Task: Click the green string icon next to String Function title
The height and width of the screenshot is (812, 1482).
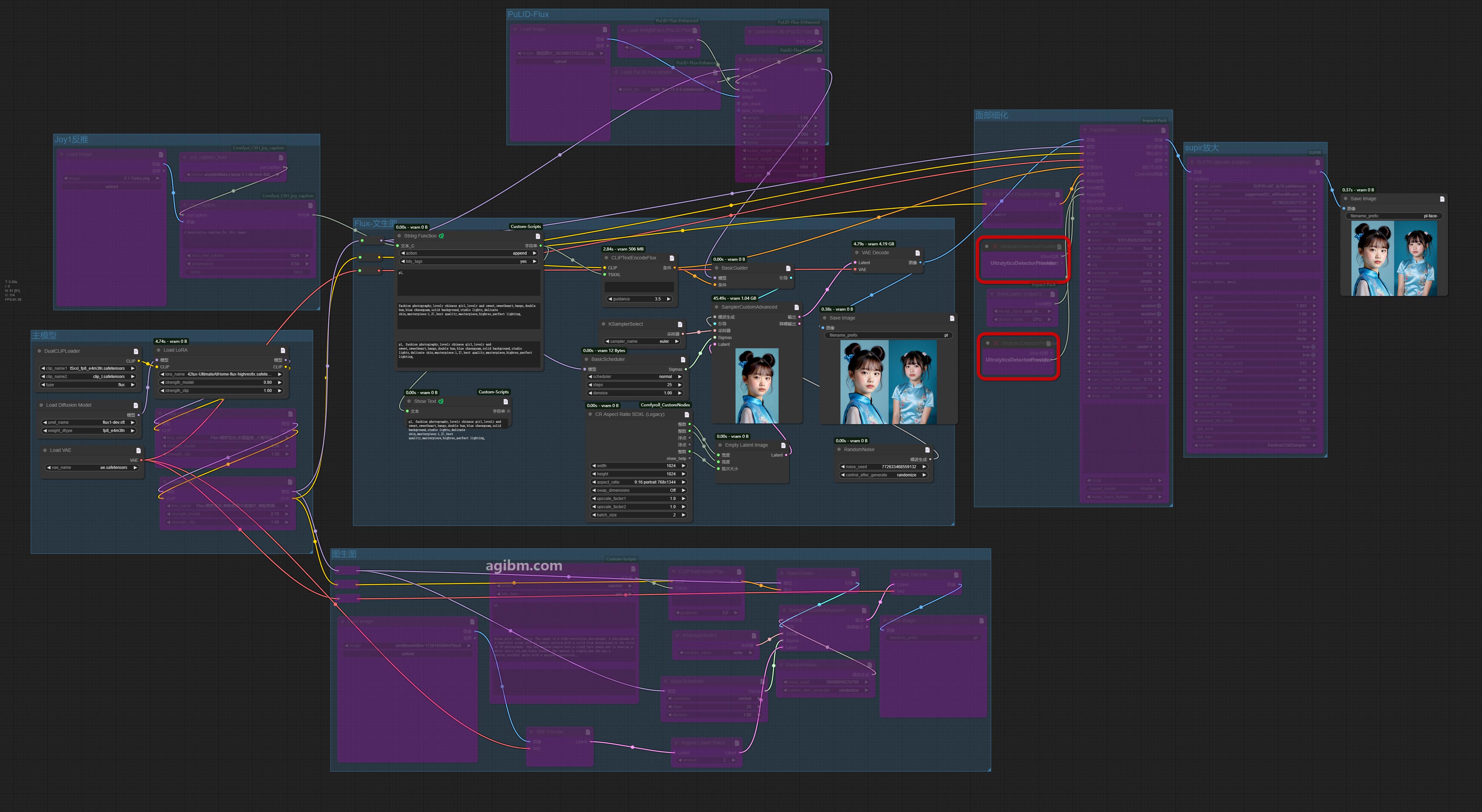Action: coord(441,236)
